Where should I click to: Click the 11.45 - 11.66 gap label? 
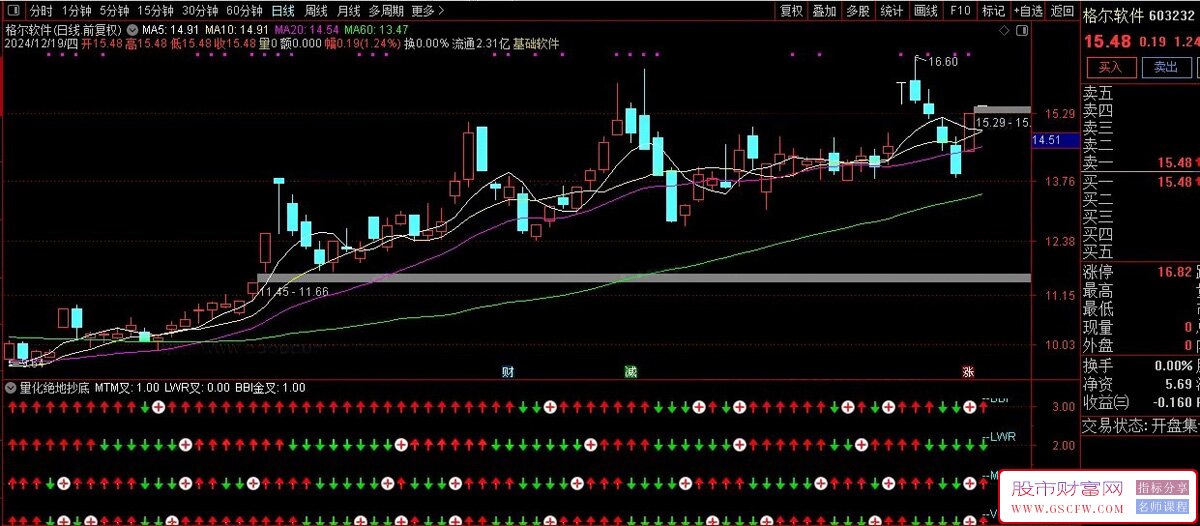tap(295, 291)
